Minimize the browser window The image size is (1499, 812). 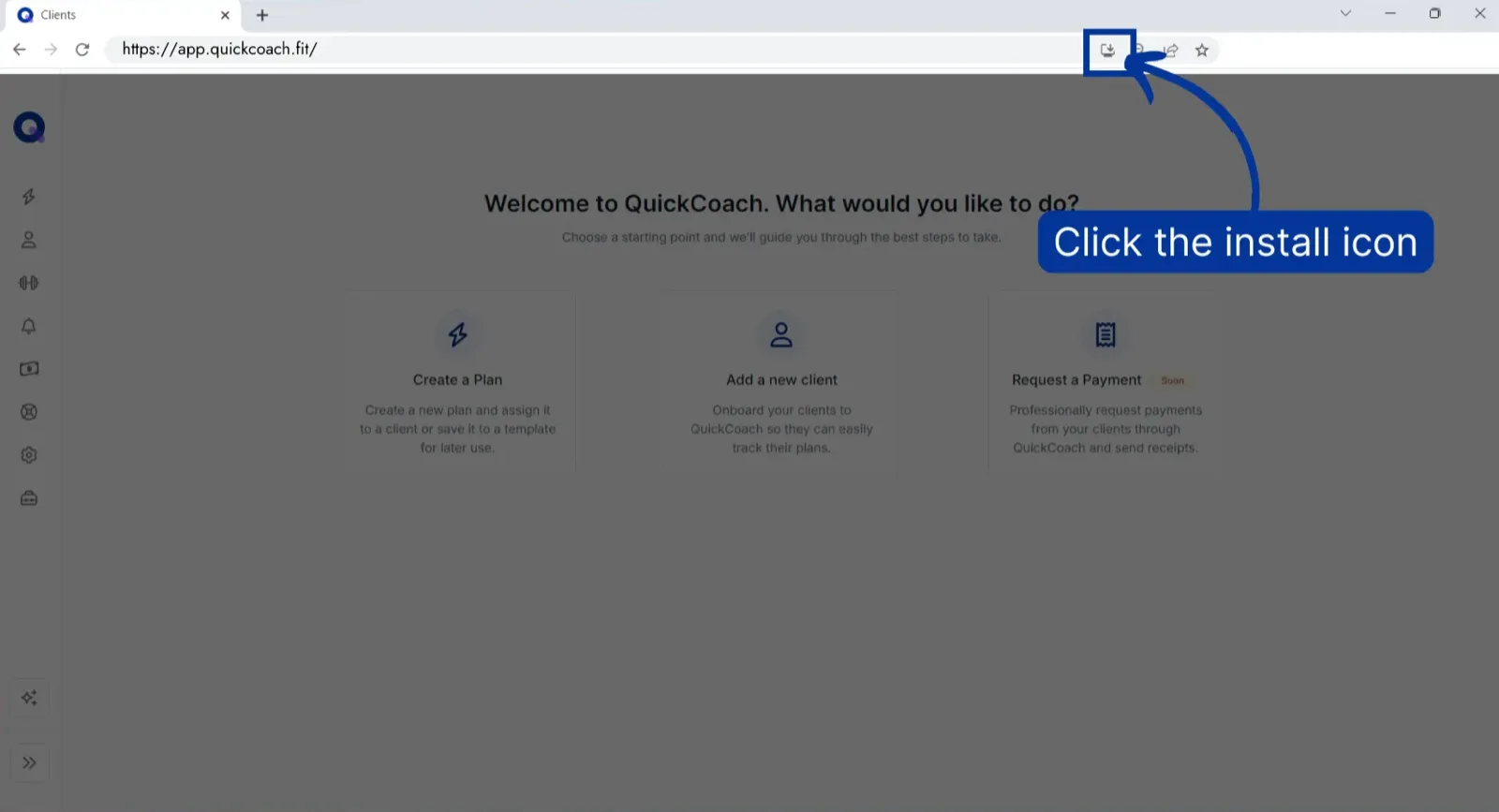[1390, 13]
